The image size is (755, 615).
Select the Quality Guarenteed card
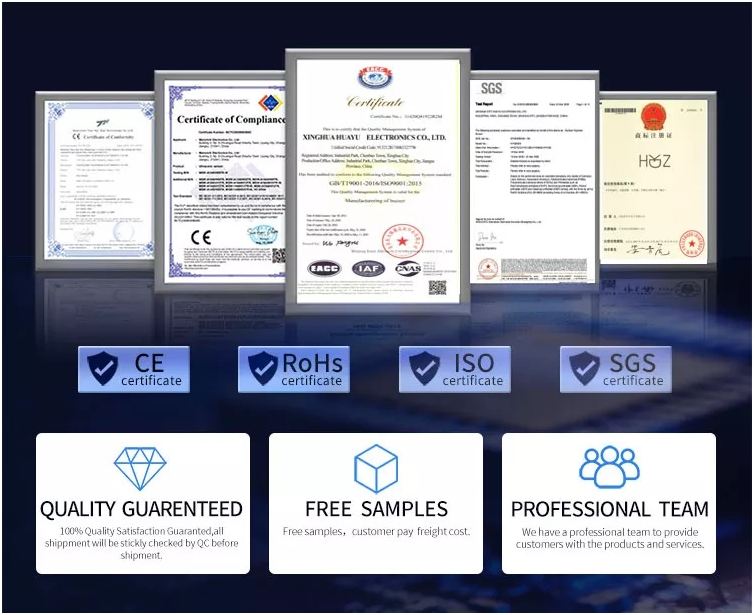pos(143,503)
